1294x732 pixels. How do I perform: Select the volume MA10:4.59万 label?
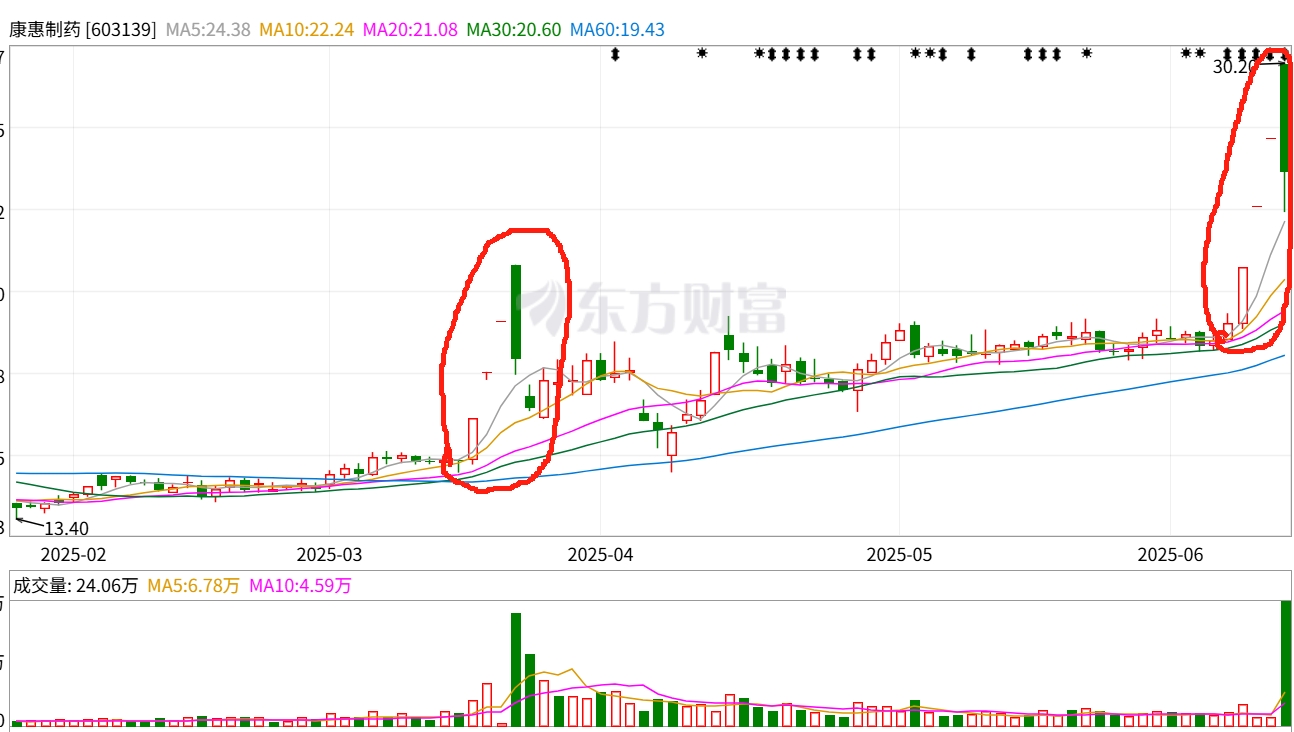point(300,586)
